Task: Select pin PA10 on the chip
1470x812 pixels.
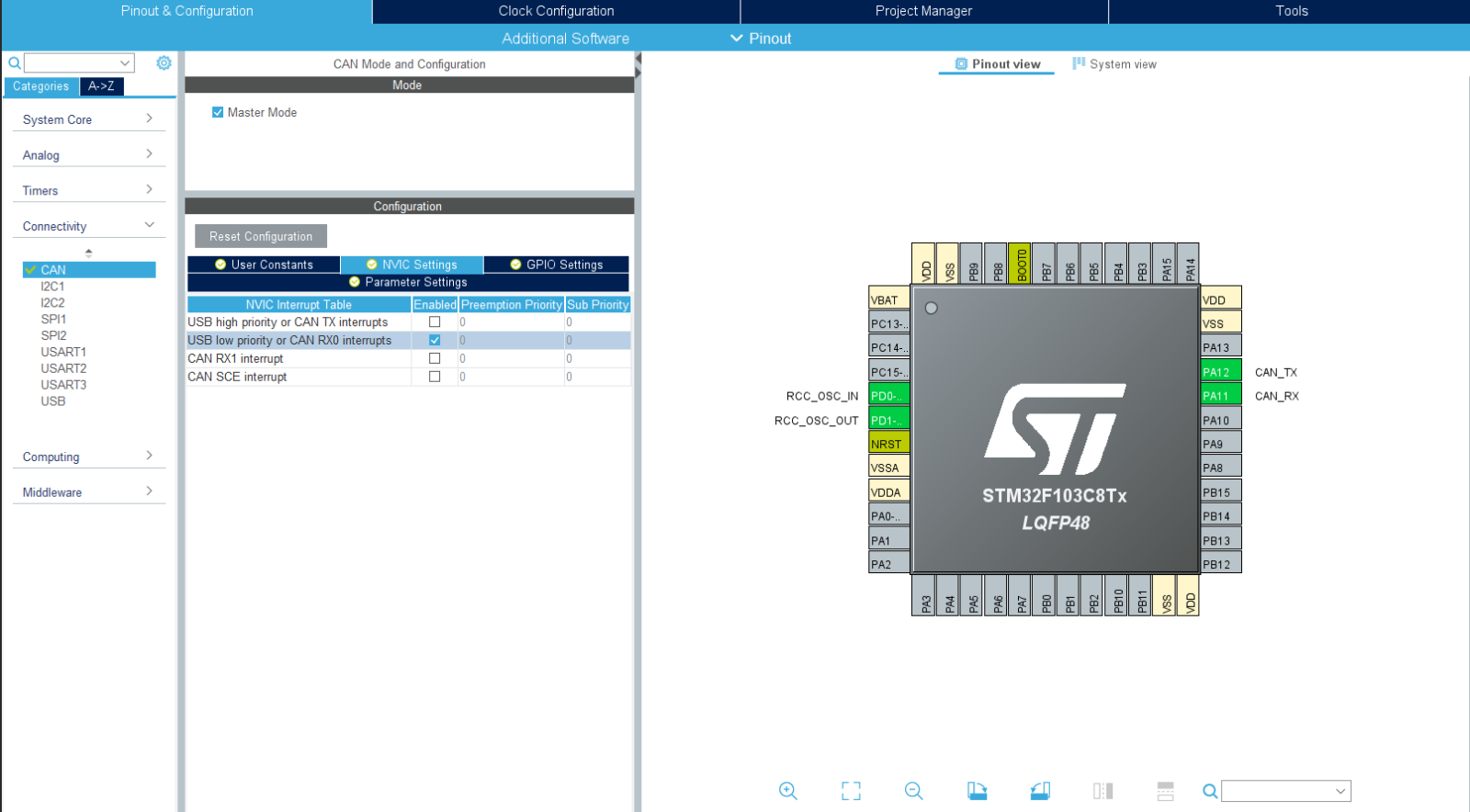Action: (1221, 420)
